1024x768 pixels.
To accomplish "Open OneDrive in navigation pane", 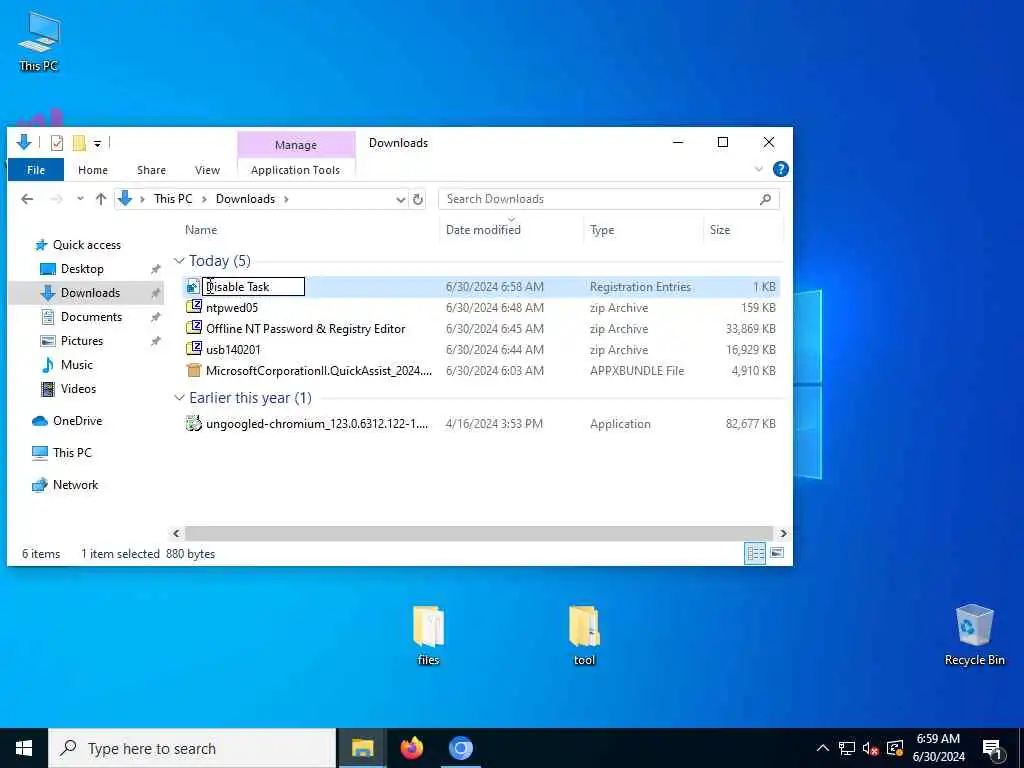I will point(77,421).
